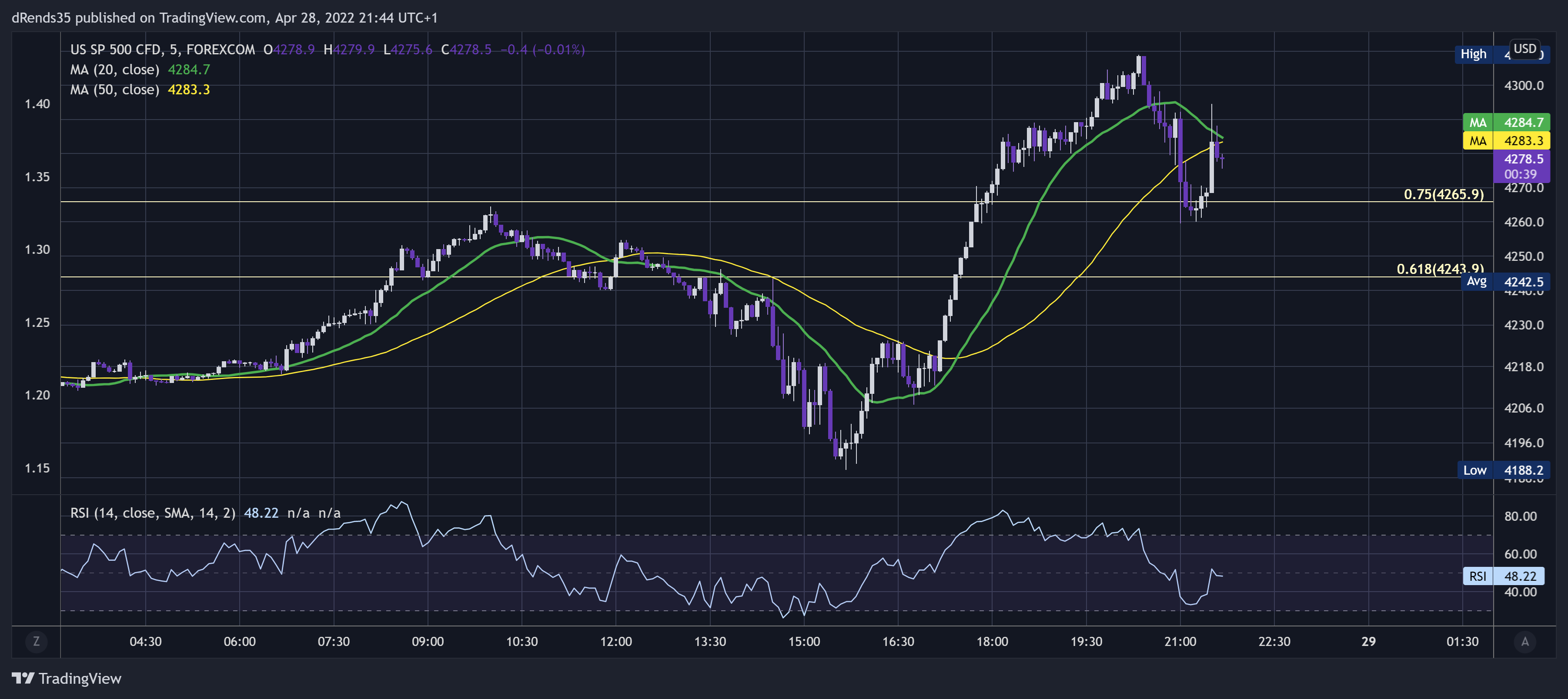This screenshot has width=1568, height=699.
Task: Click the 4250.0 price axis value
Action: pyautogui.click(x=1524, y=256)
